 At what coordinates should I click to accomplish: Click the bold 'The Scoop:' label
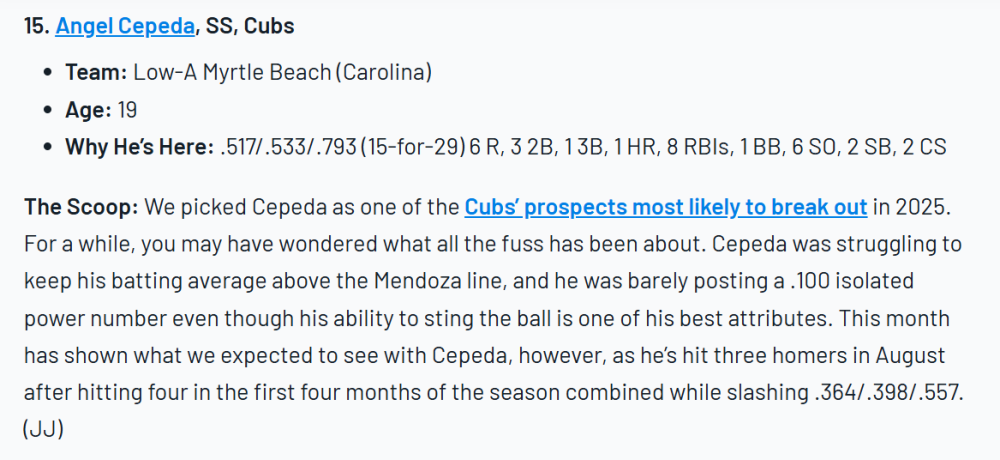81,208
